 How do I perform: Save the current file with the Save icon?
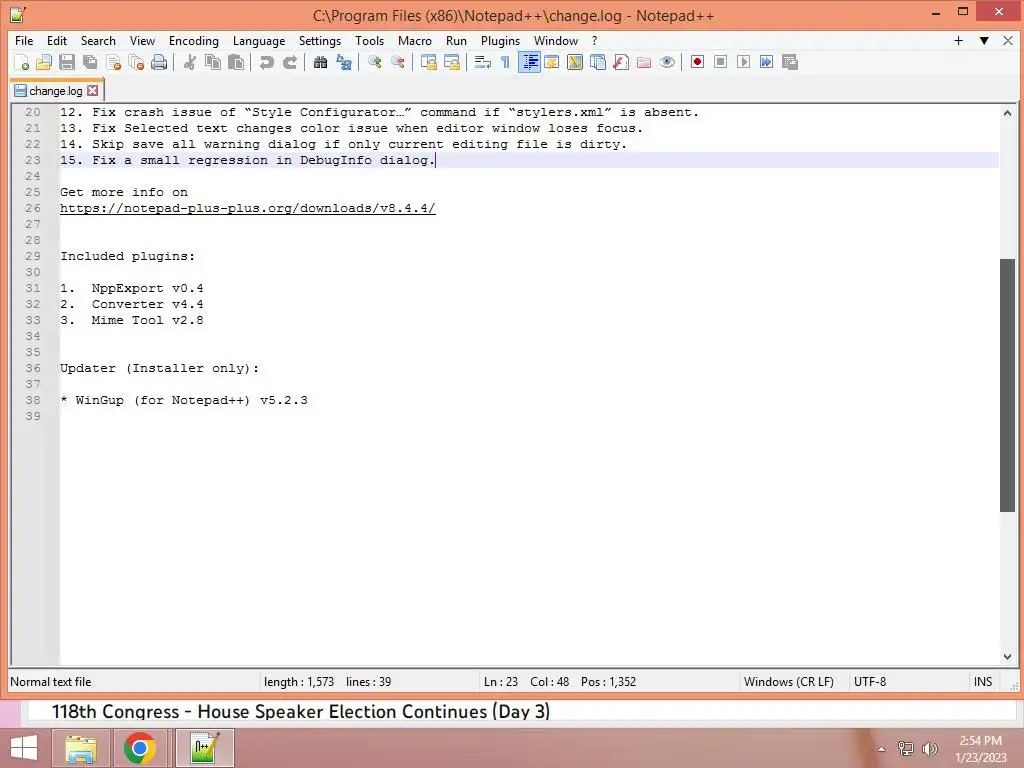[x=67, y=62]
